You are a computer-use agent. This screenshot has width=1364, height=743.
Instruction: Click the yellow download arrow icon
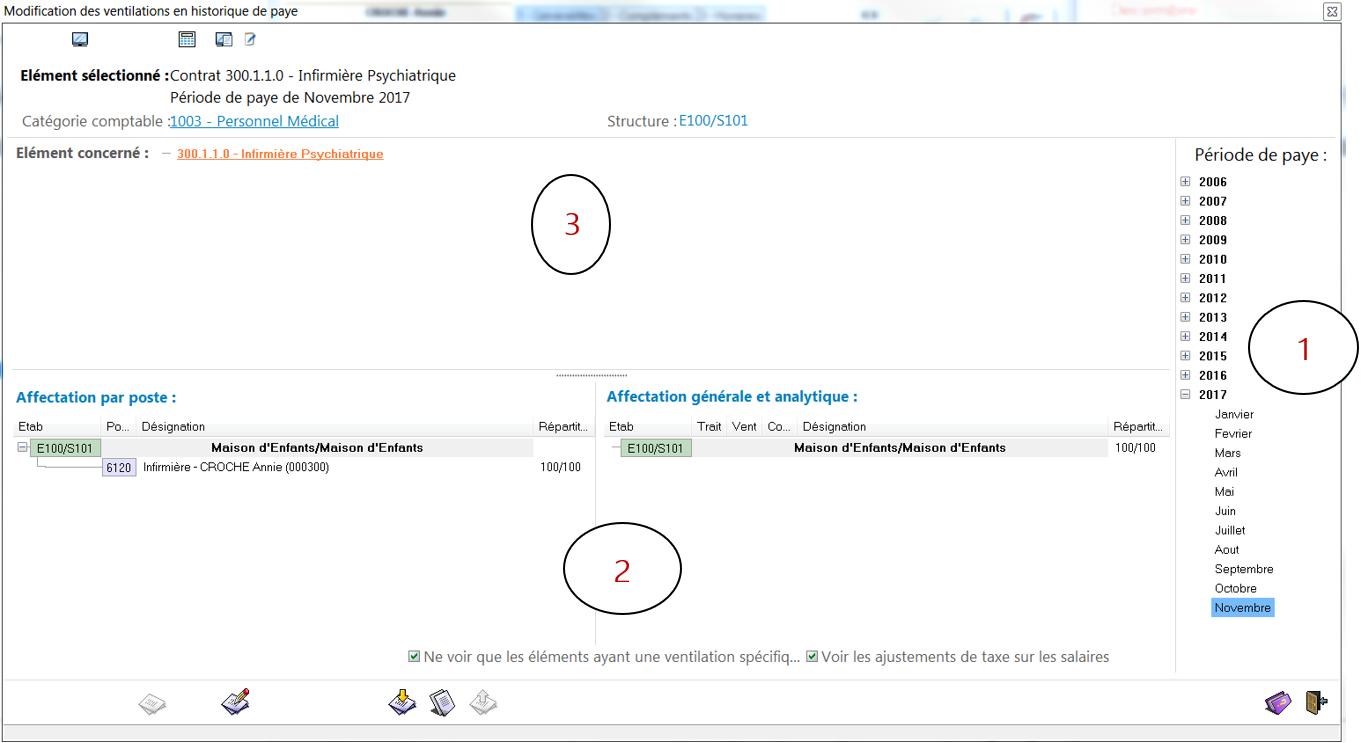pyautogui.click(x=402, y=702)
